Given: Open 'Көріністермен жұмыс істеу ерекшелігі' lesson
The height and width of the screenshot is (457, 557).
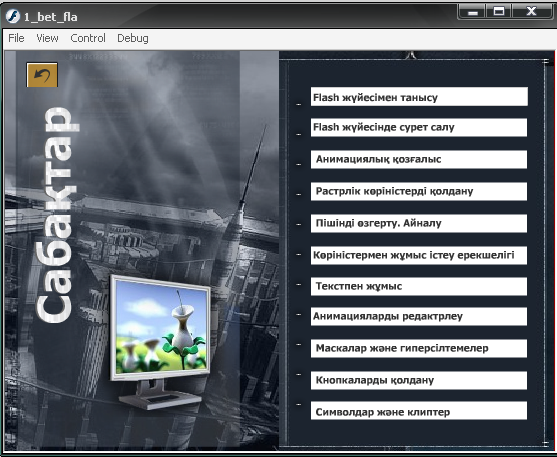Looking at the screenshot, I should click(x=419, y=255).
